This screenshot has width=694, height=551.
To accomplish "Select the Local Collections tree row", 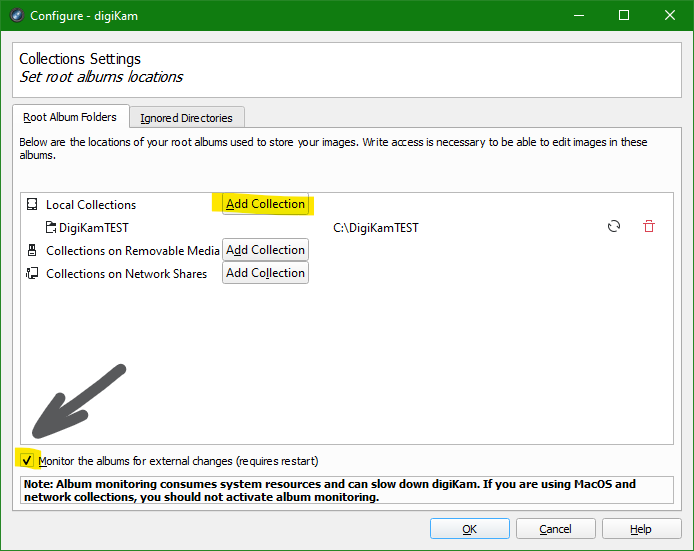I will pos(91,205).
